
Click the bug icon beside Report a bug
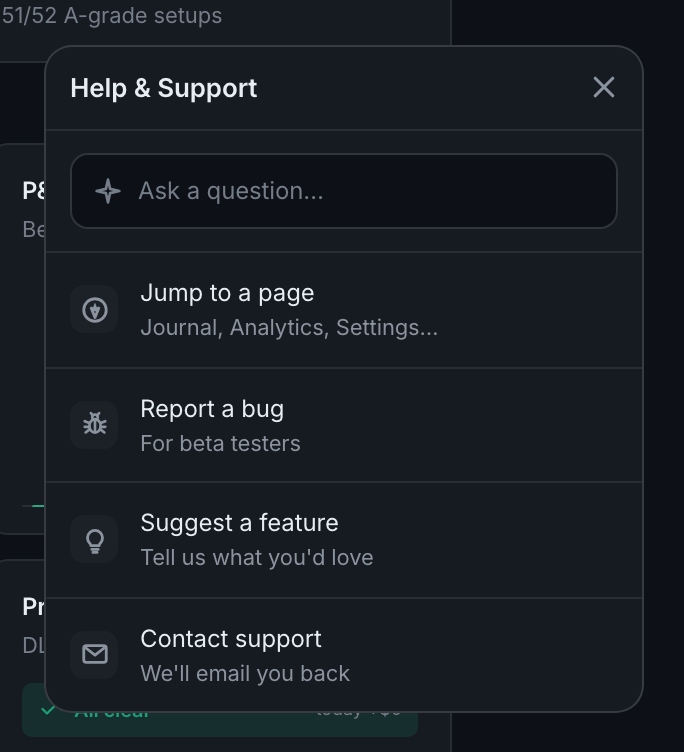[94, 424]
